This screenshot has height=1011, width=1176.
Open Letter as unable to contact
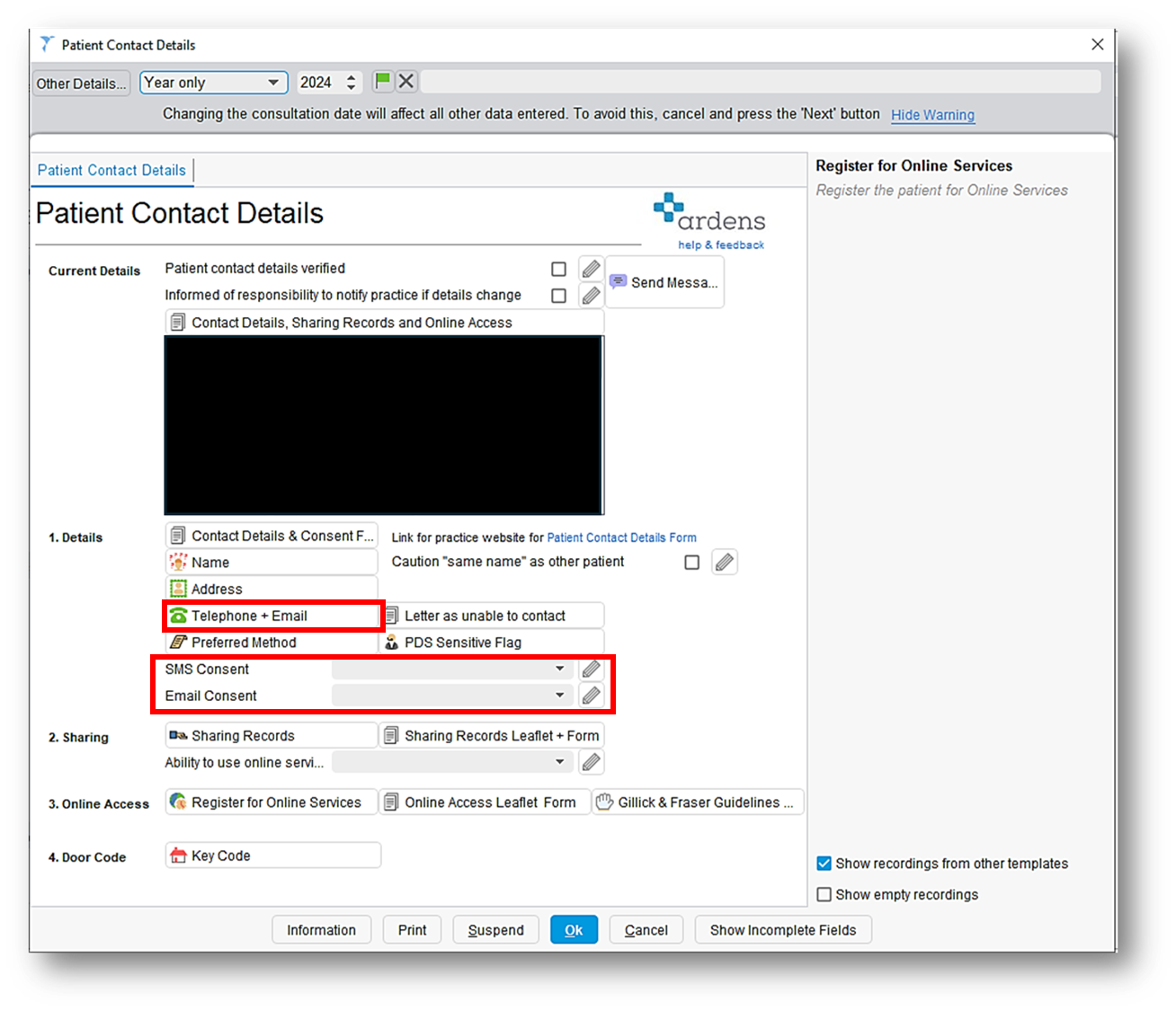click(493, 616)
